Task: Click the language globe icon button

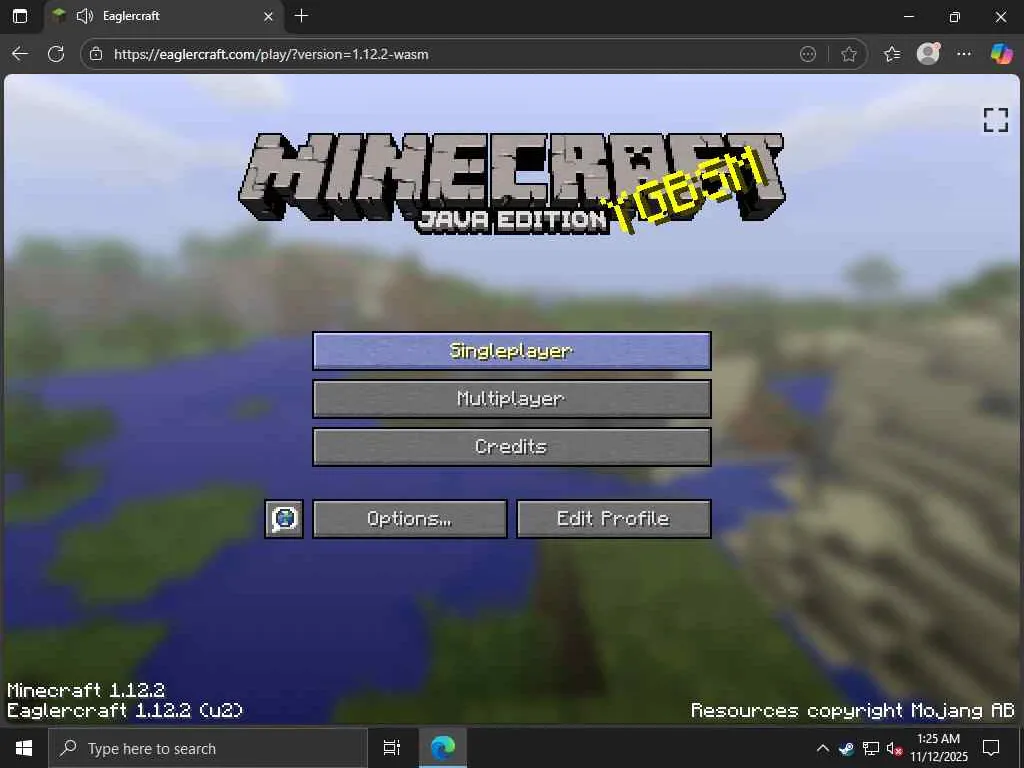Action: [284, 519]
